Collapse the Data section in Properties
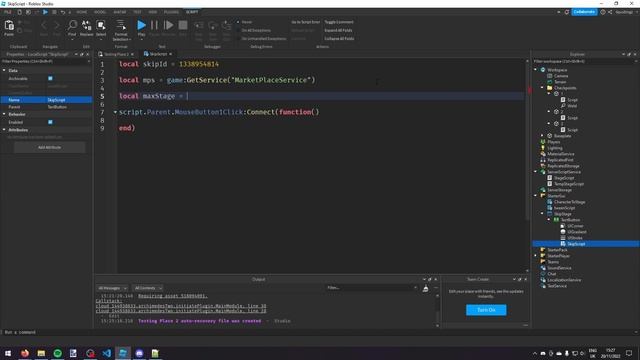 (x=4, y=70)
